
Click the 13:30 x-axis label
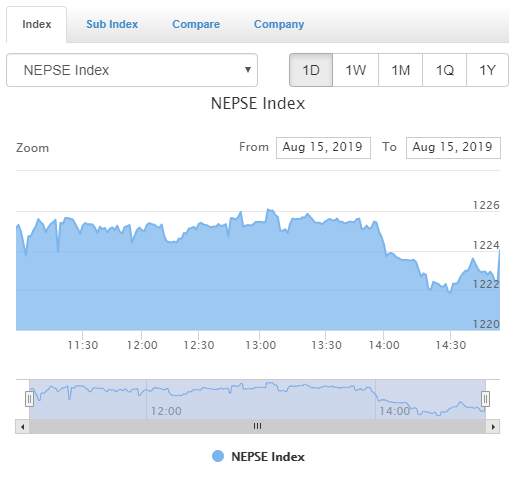[x=326, y=345]
